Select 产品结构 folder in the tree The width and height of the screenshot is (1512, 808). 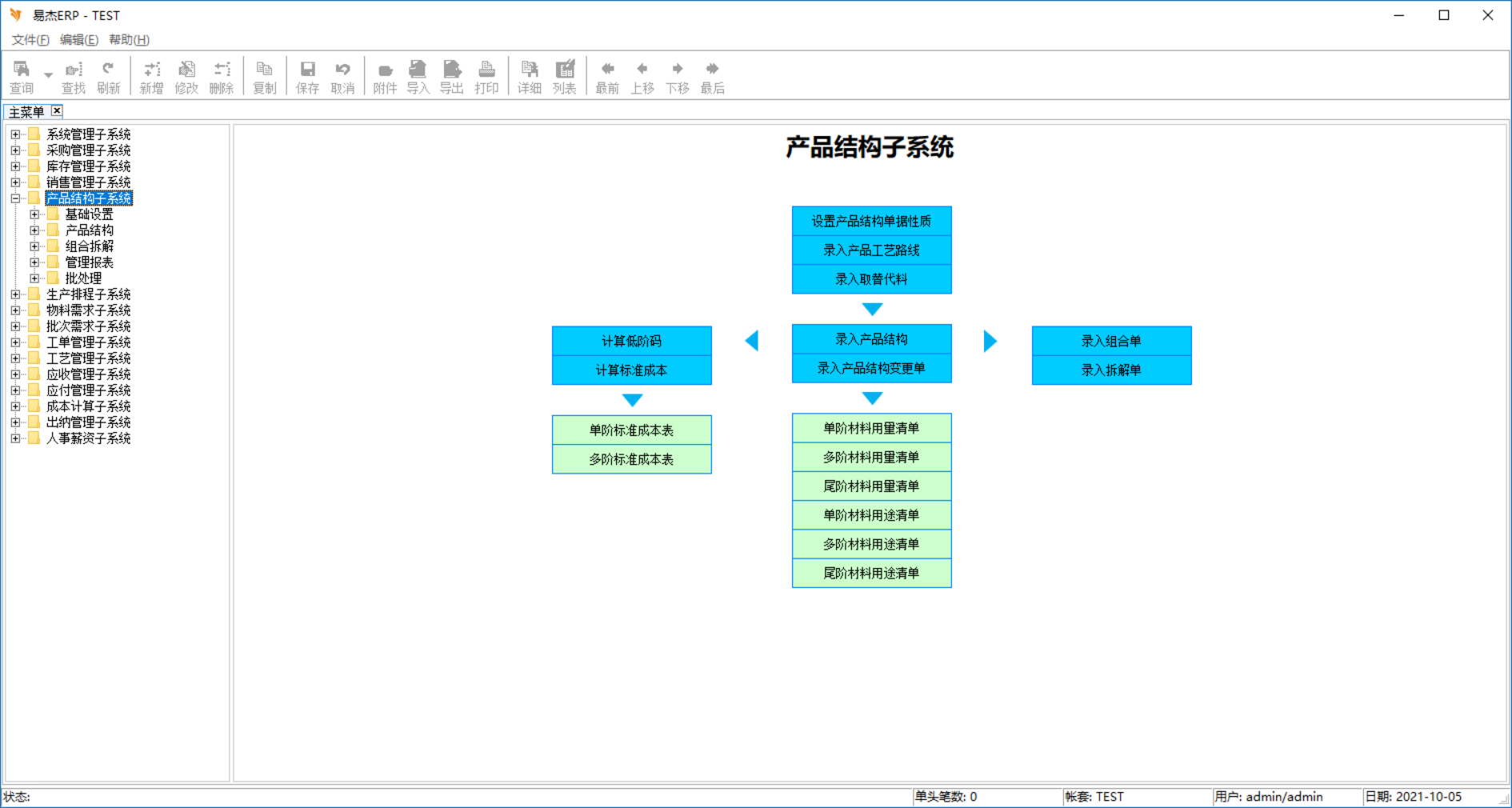[x=89, y=230]
